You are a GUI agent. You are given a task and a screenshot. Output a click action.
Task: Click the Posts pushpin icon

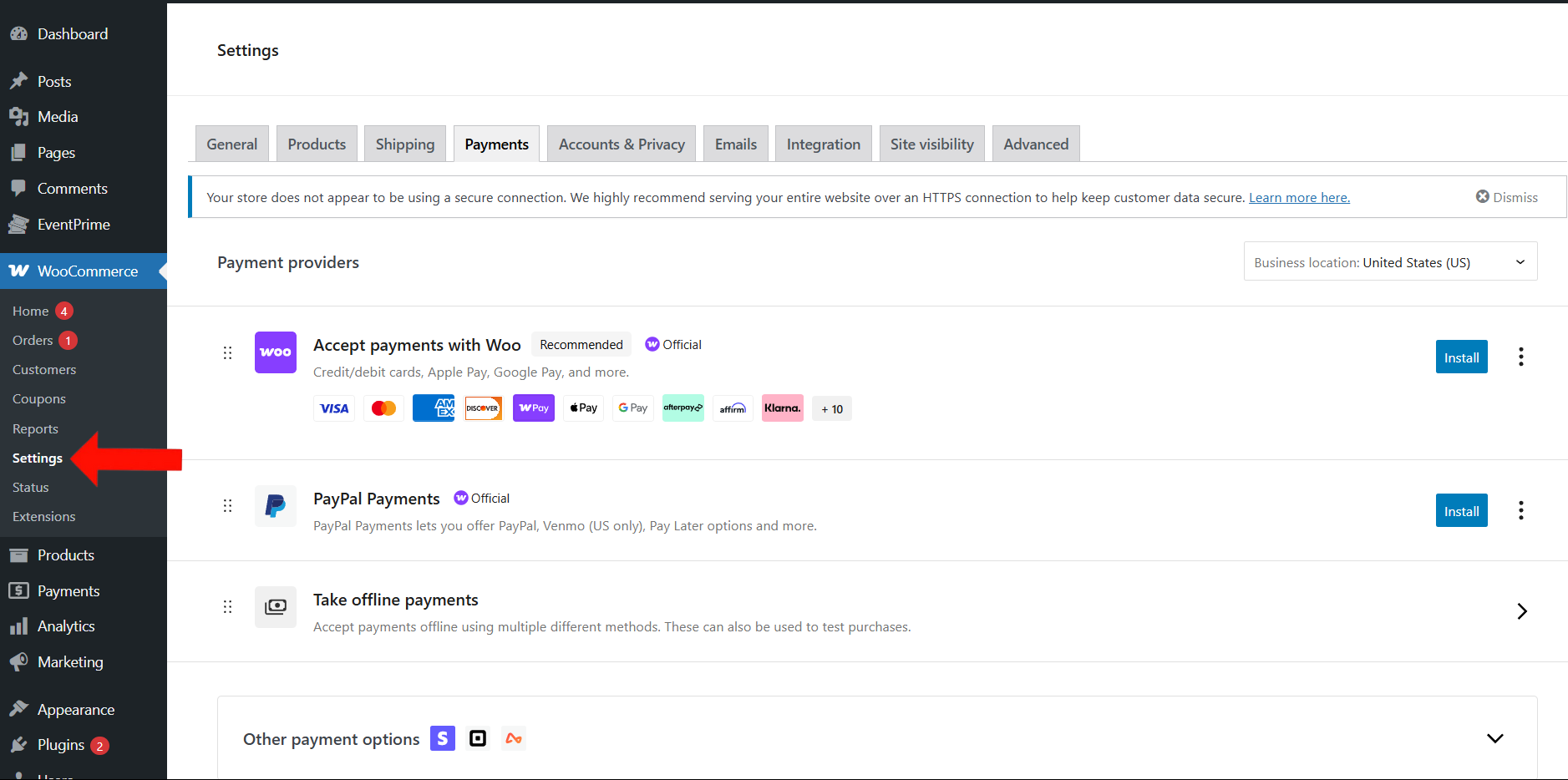click(18, 81)
